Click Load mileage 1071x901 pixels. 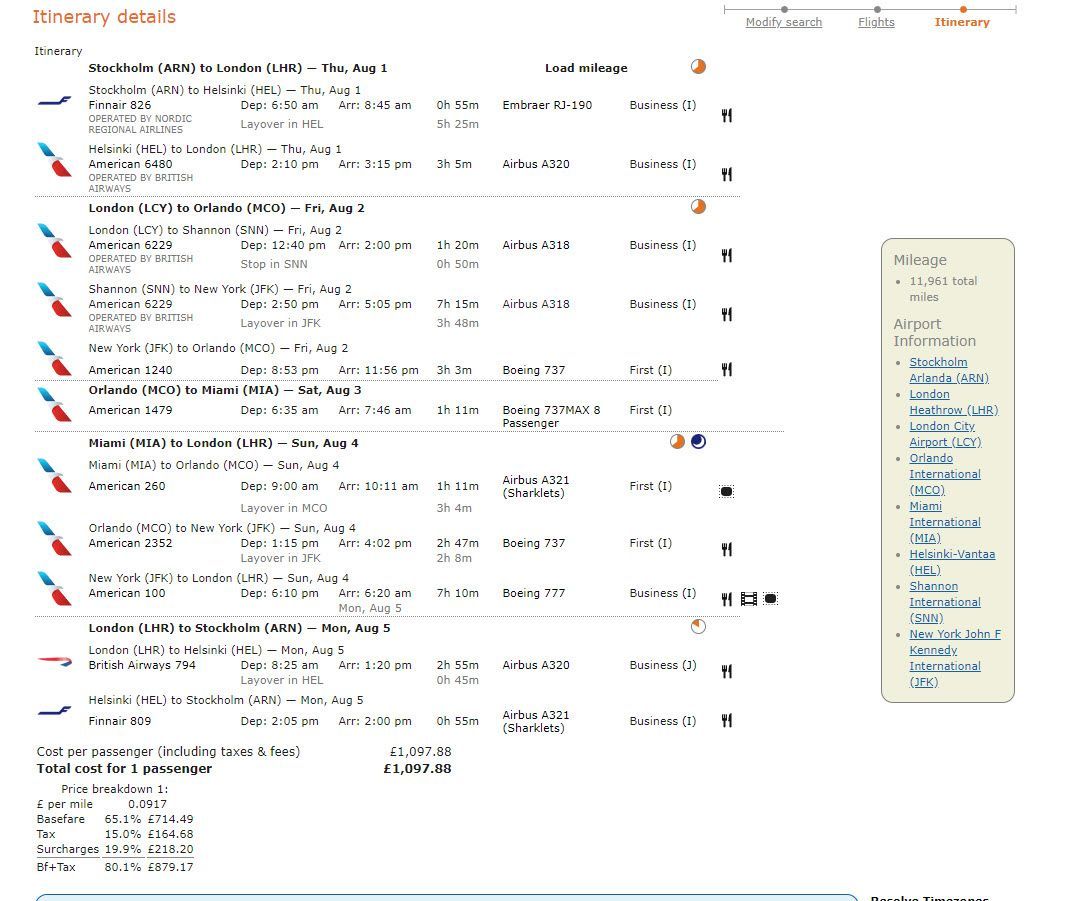point(586,68)
